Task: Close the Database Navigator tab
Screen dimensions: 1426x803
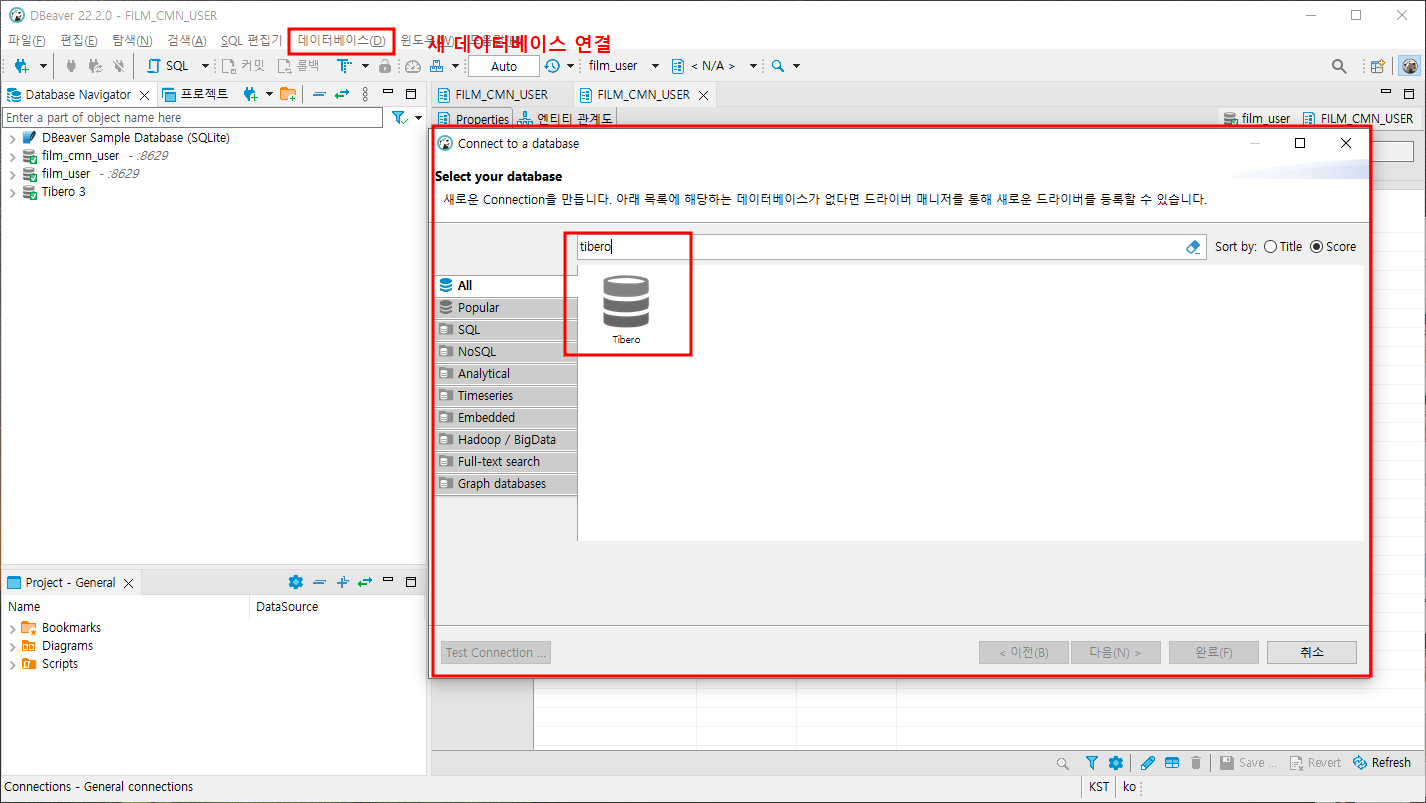Action: pos(144,95)
